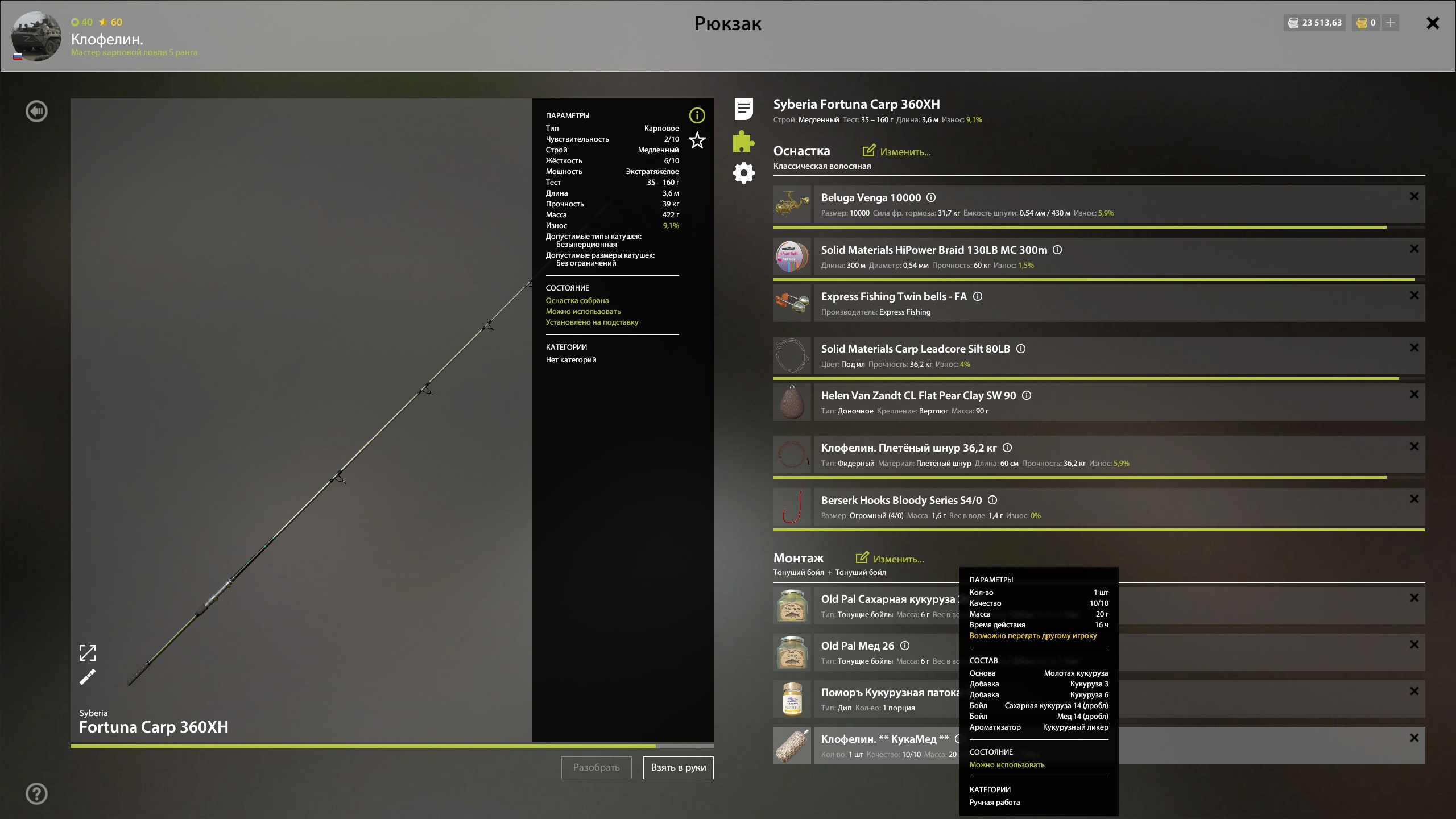The width and height of the screenshot is (1456, 819).
Task: Show info for Beluga Venga 10000
Action: (x=931, y=197)
